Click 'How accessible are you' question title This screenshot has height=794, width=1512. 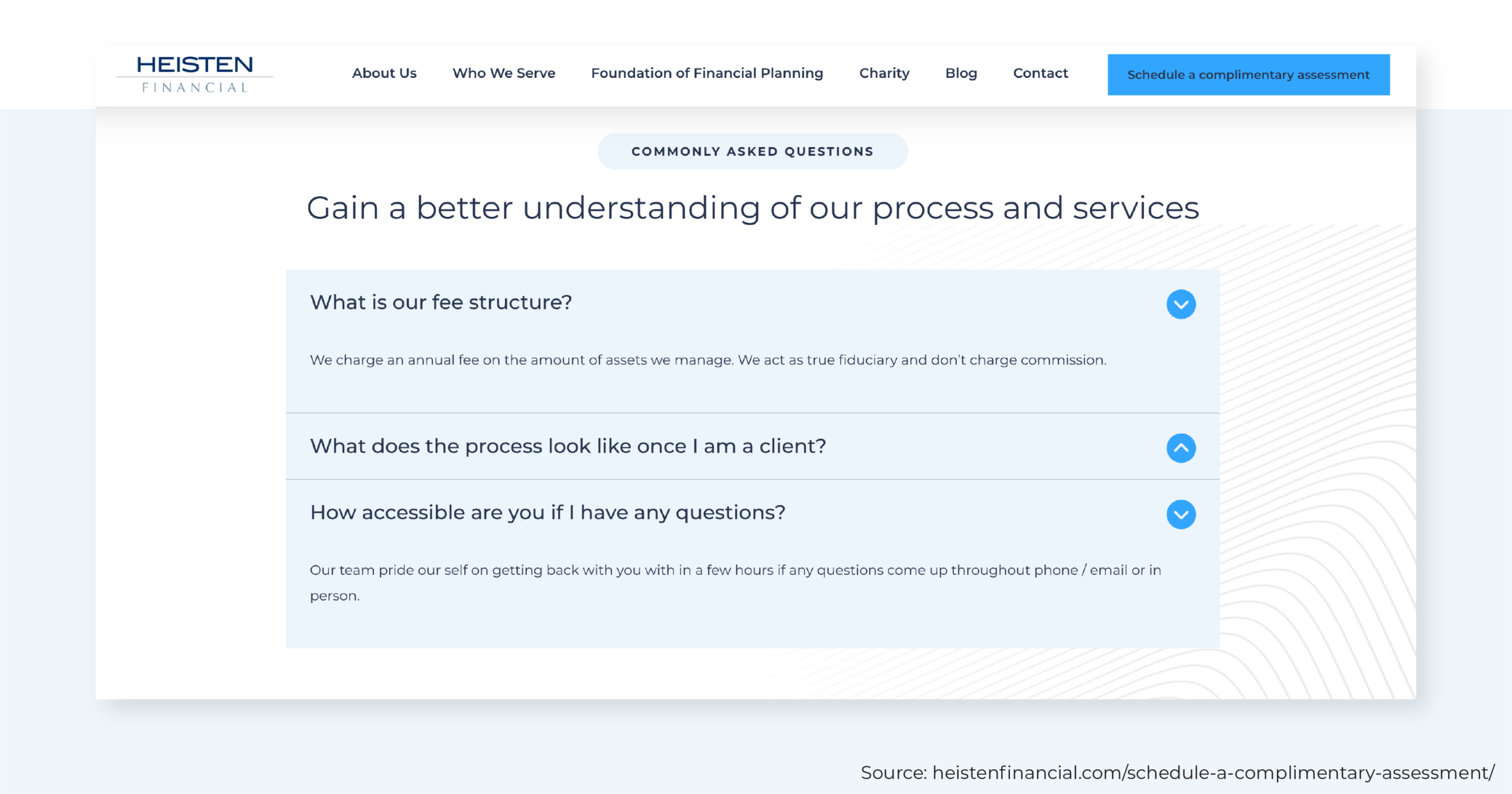tap(548, 512)
